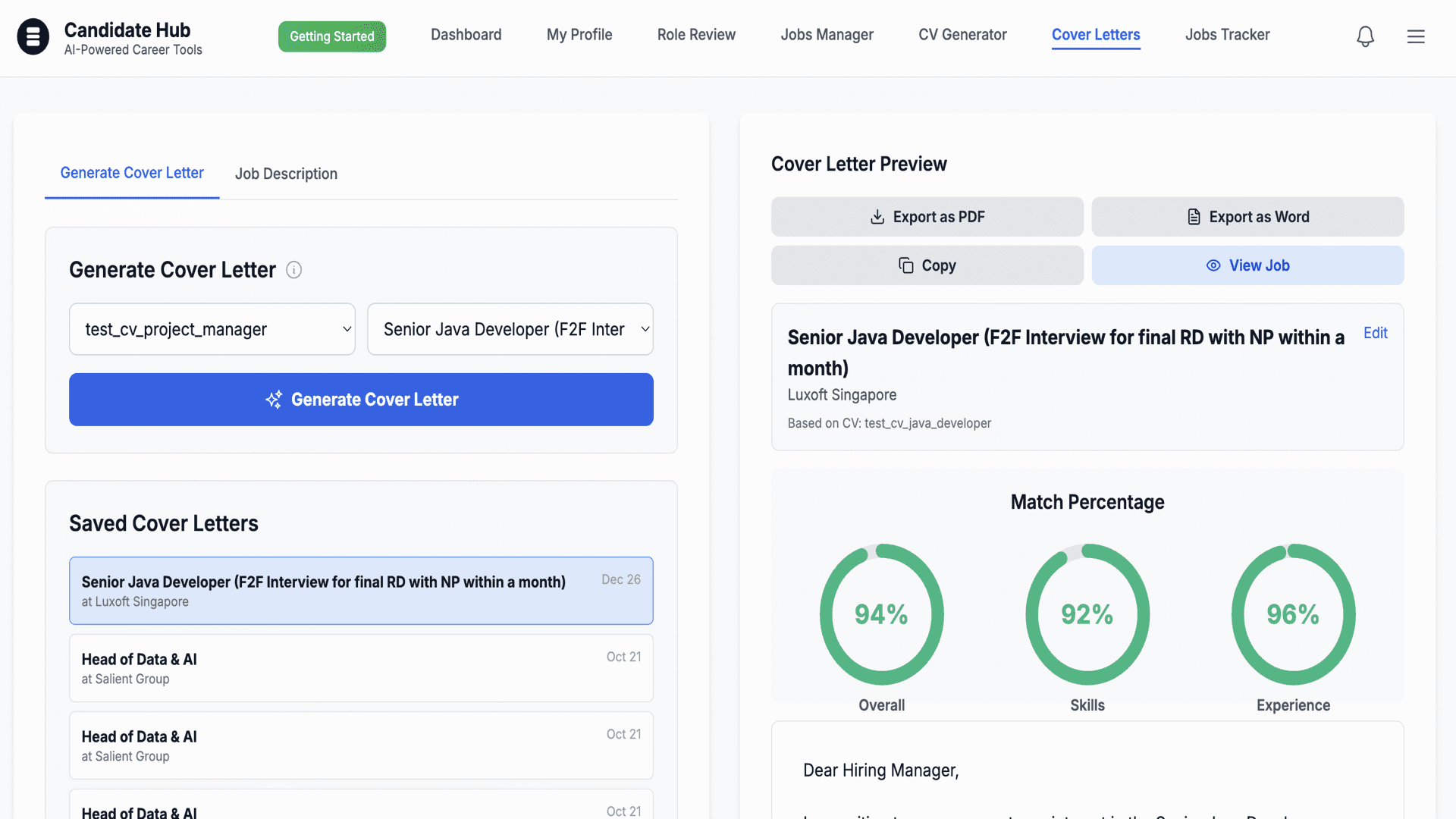This screenshot has height=819, width=1456.
Task: Click the eye icon on View Job
Action: [x=1213, y=265]
